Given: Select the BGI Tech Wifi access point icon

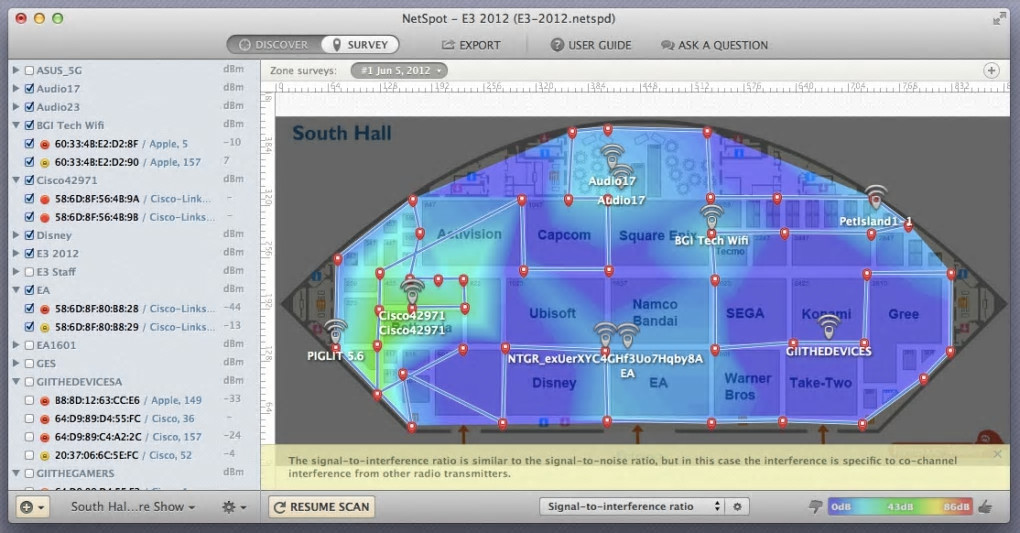Looking at the screenshot, I should click(711, 218).
